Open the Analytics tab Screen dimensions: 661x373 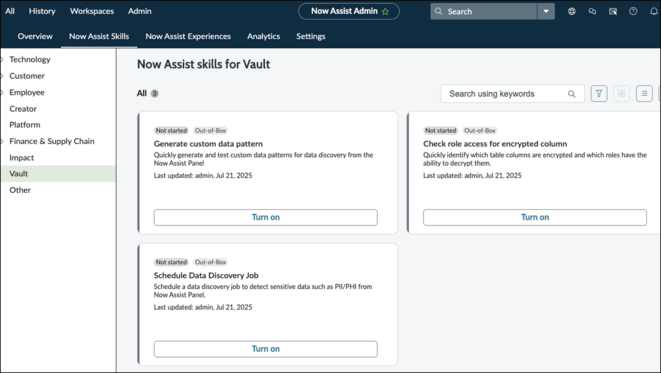(263, 36)
